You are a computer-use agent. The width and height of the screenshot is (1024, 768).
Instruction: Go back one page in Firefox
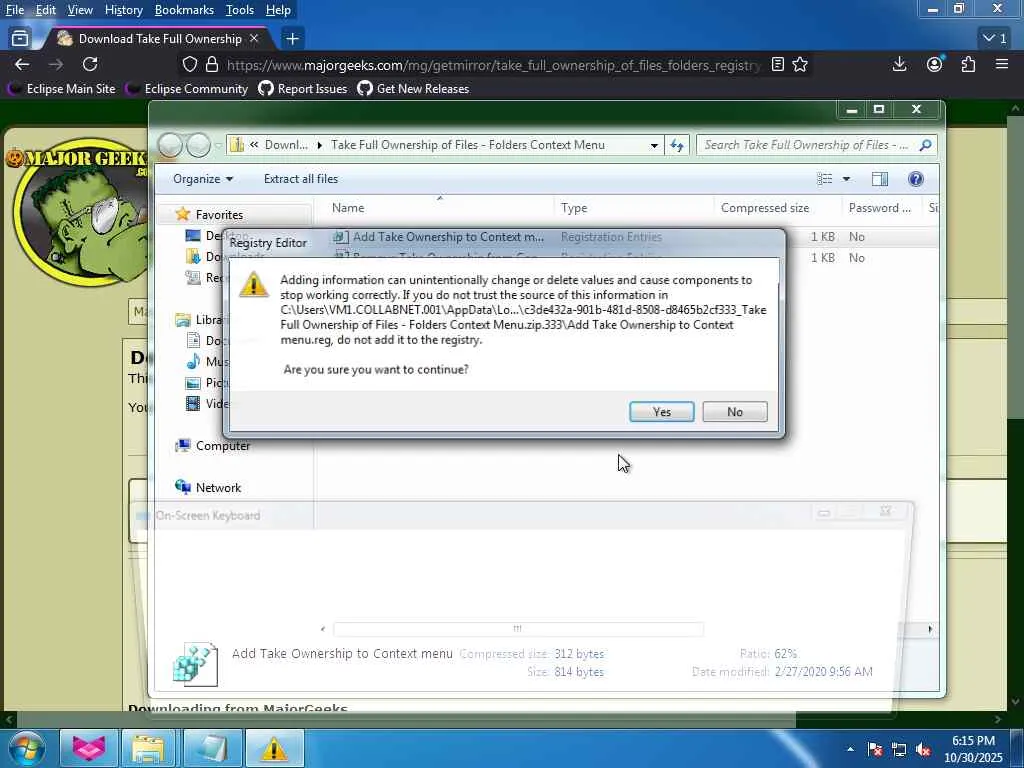click(x=22, y=64)
